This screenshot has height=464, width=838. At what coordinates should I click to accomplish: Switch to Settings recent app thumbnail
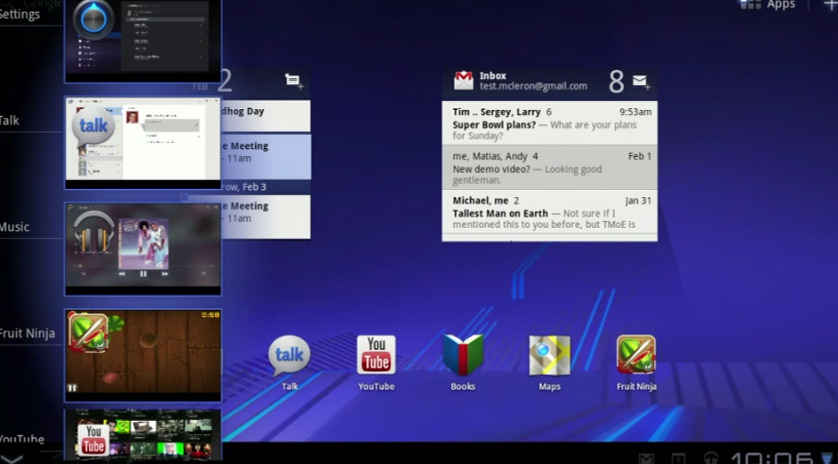coord(143,39)
